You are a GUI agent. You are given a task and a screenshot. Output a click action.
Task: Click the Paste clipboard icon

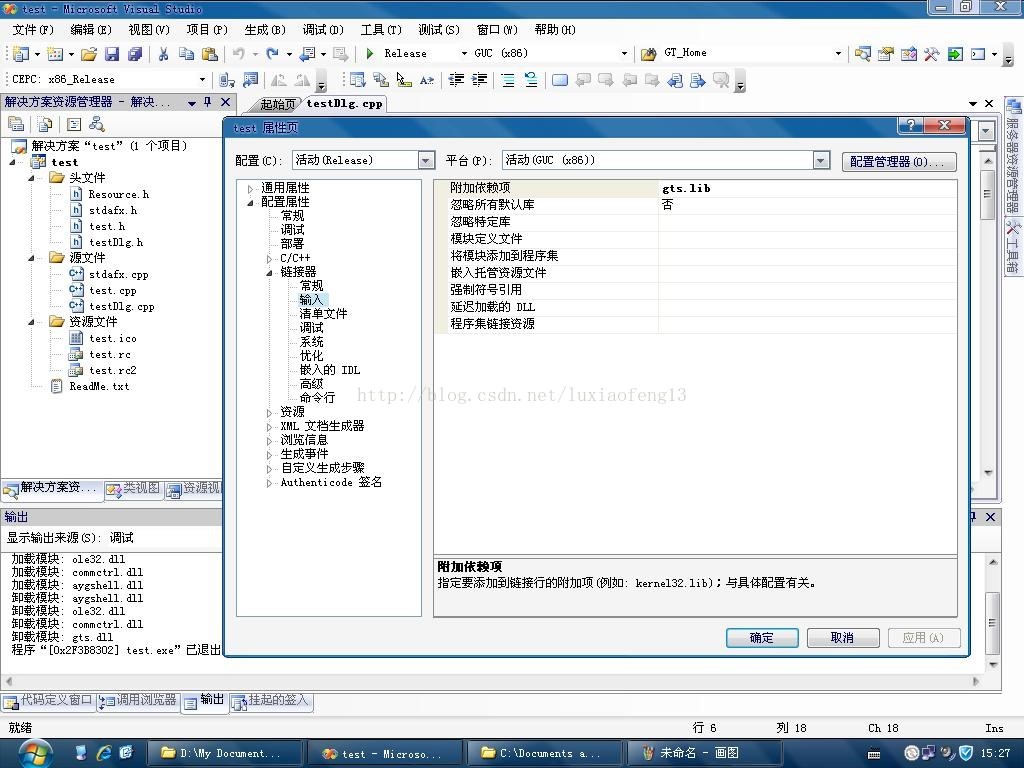[x=210, y=54]
